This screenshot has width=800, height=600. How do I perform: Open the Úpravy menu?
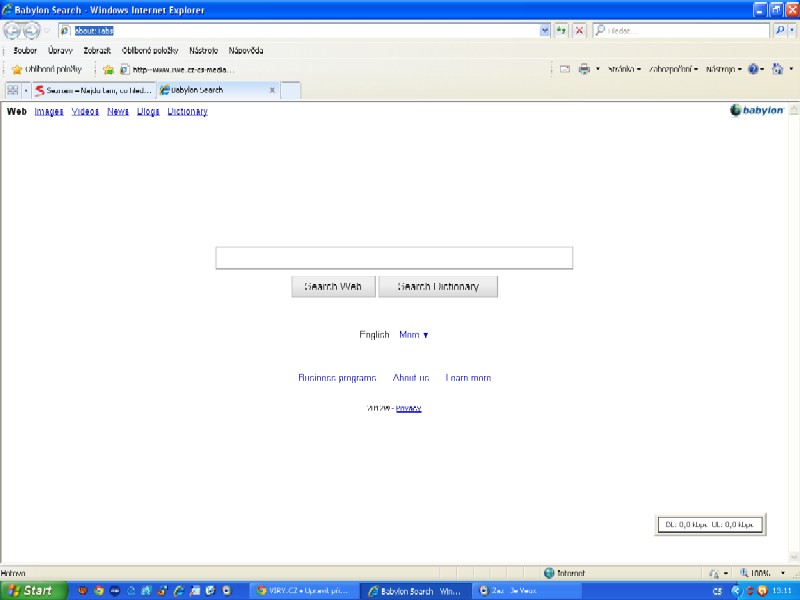click(60, 51)
